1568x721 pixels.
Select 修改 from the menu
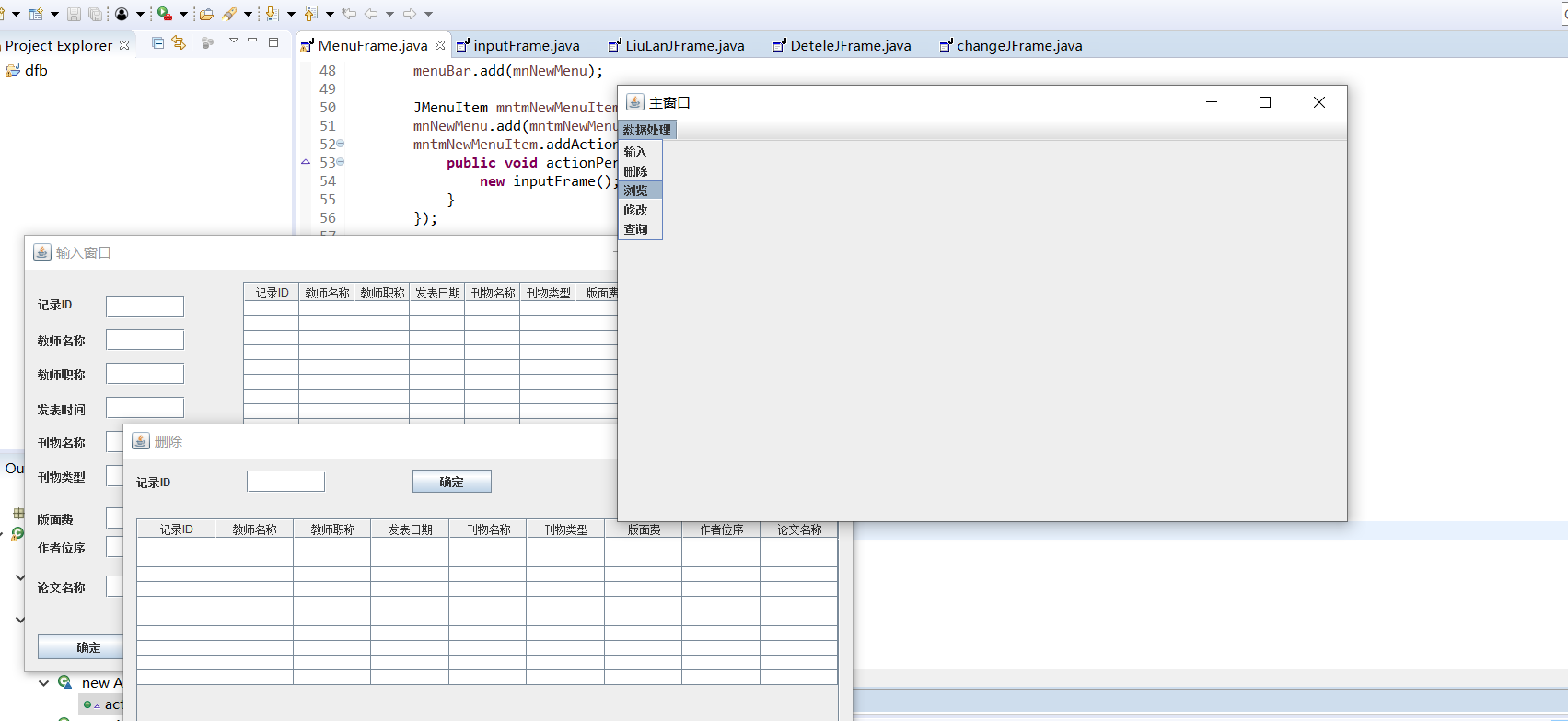pyautogui.click(x=640, y=210)
